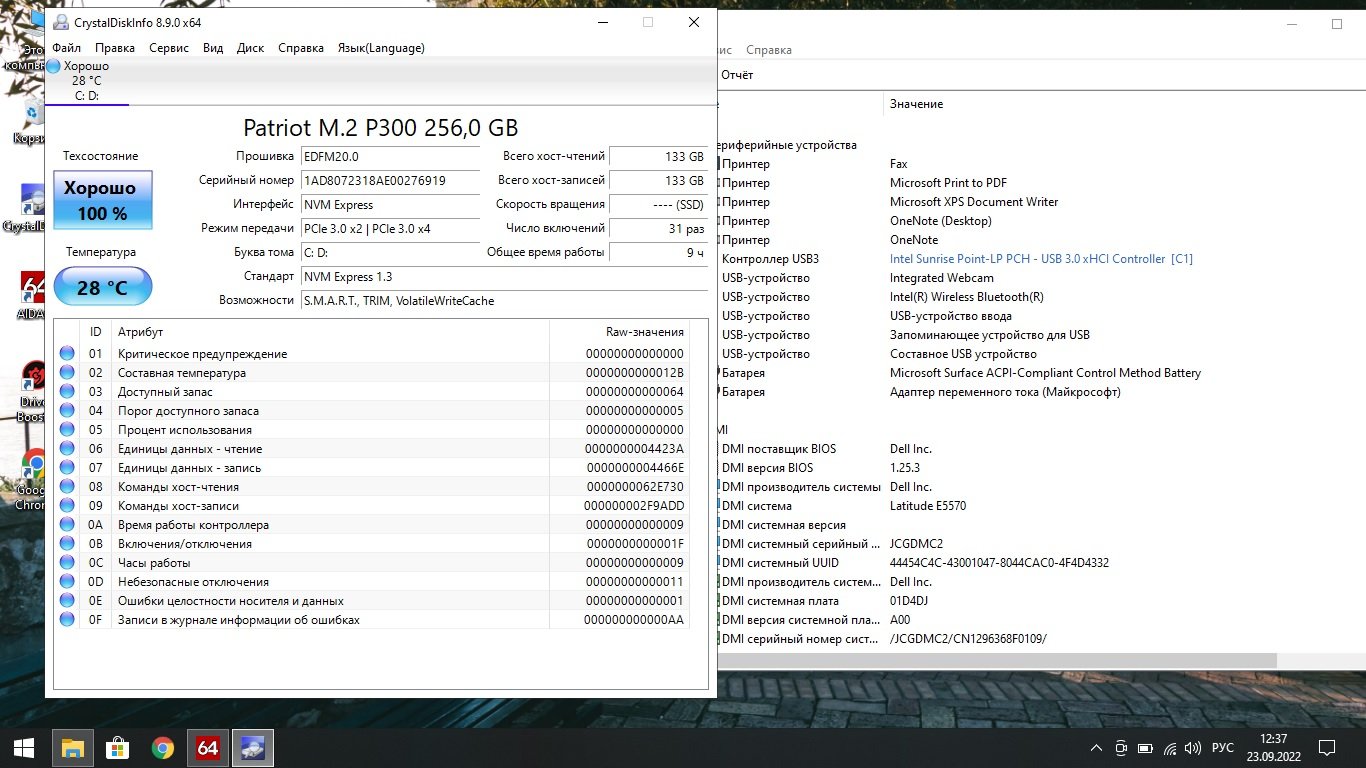Open the Файл menu
Viewport: 1366px width, 768px height.
coord(66,48)
